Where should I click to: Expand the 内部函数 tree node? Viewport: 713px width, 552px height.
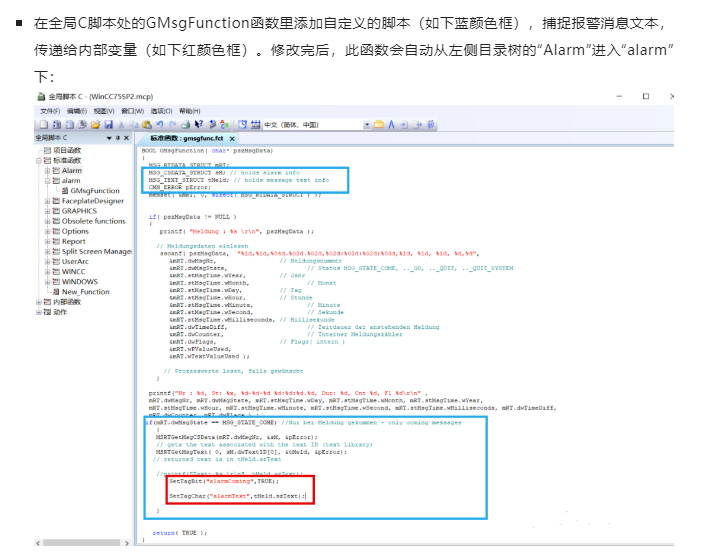point(40,301)
